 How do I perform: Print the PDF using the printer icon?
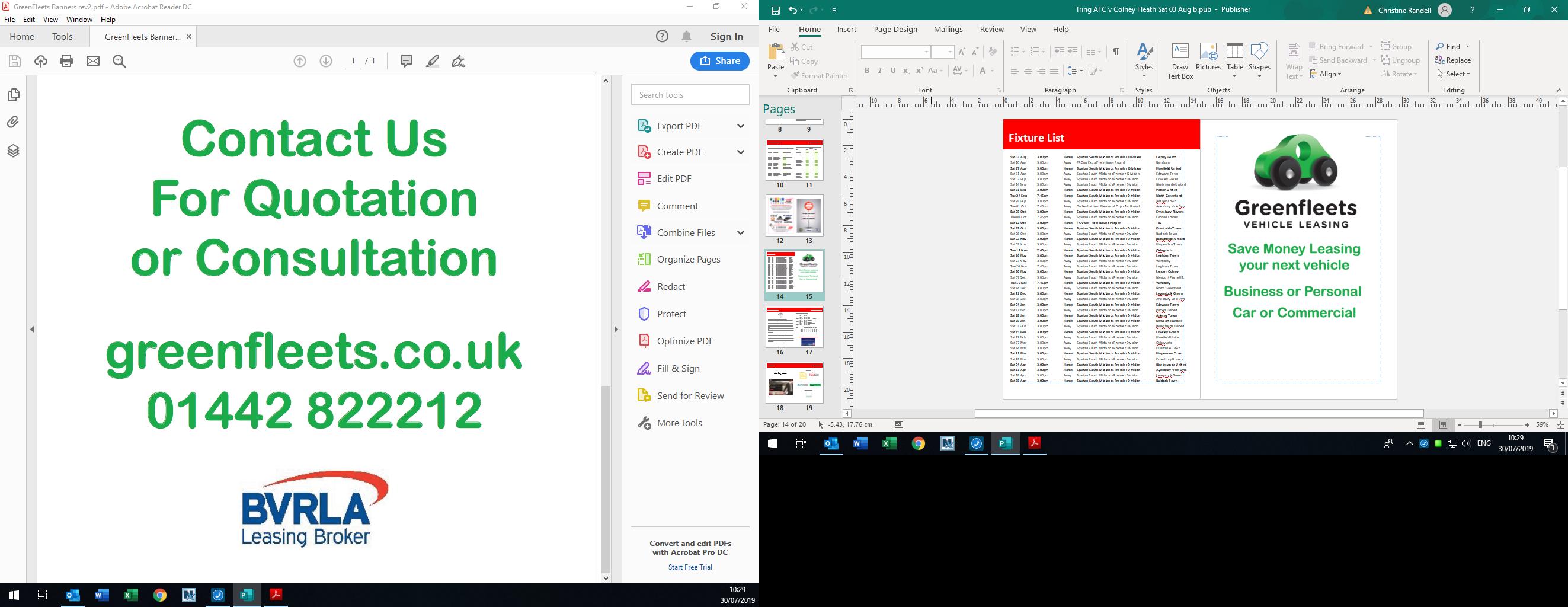(x=66, y=61)
